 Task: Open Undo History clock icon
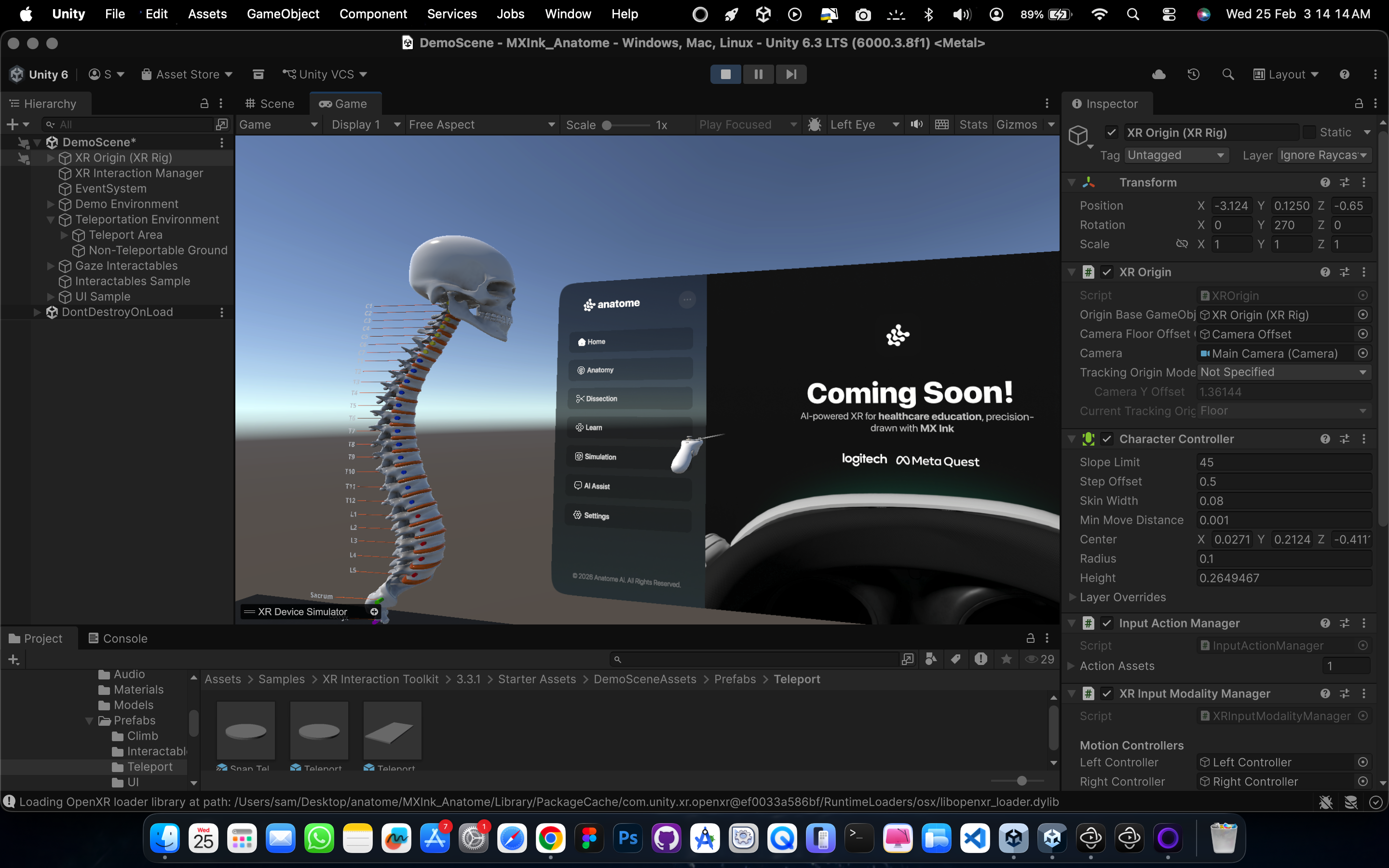1193,75
